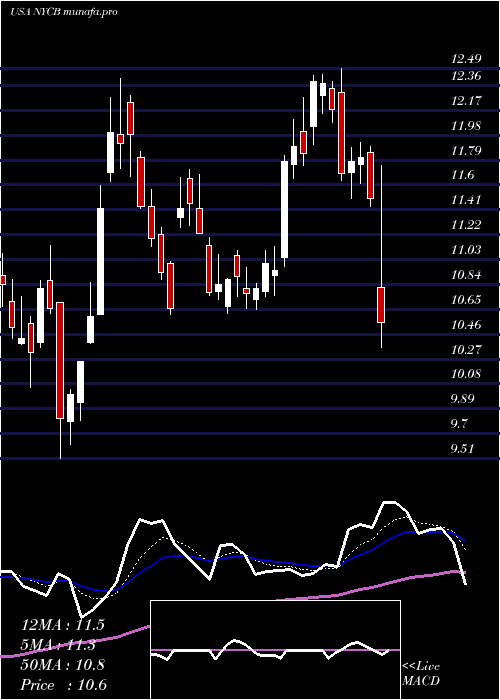Select the 11.22 price level label
The width and height of the screenshot is (500, 700).
point(466,225)
